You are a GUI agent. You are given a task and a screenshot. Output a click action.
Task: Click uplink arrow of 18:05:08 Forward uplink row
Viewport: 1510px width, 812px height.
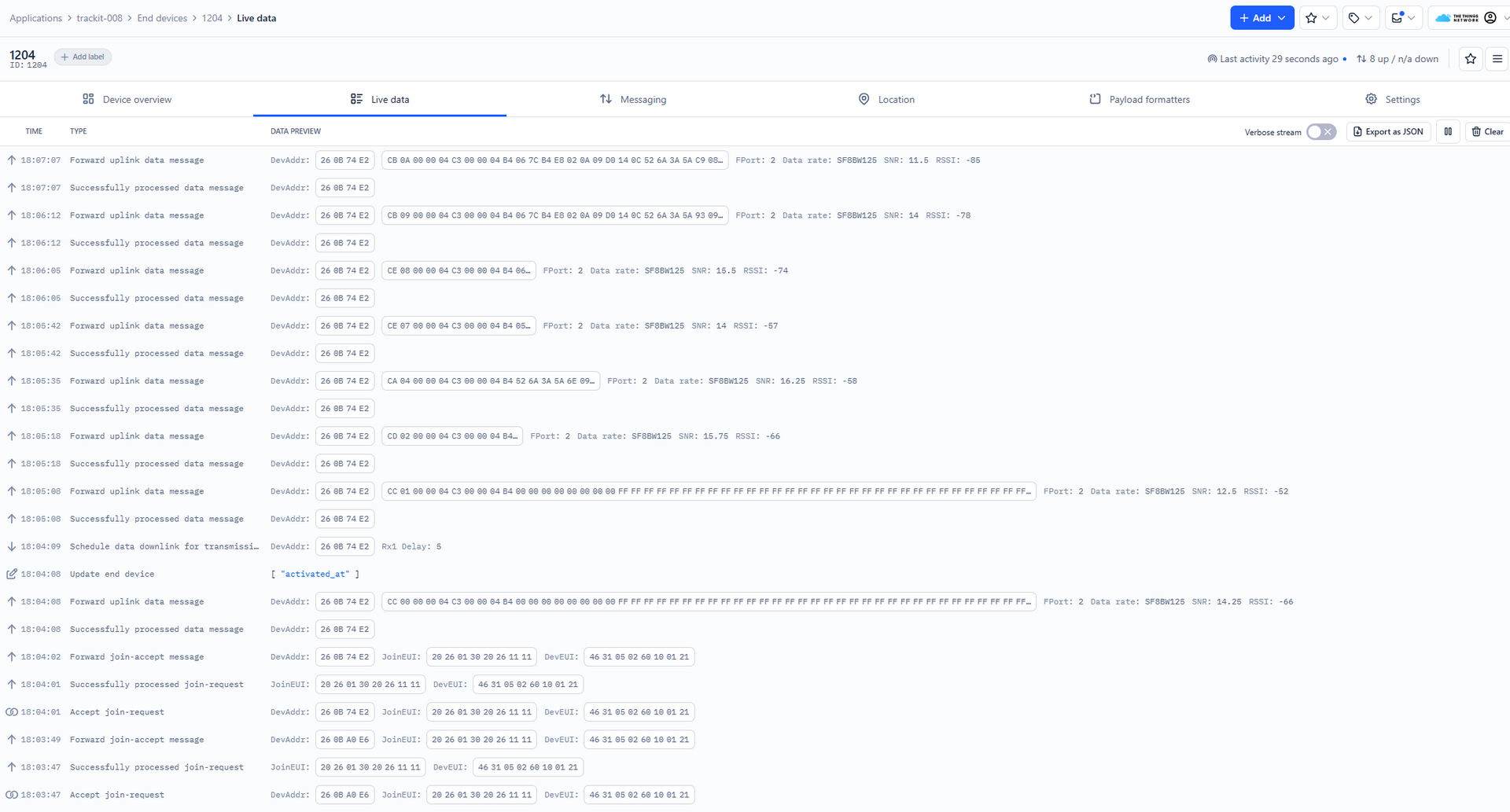[x=12, y=491]
